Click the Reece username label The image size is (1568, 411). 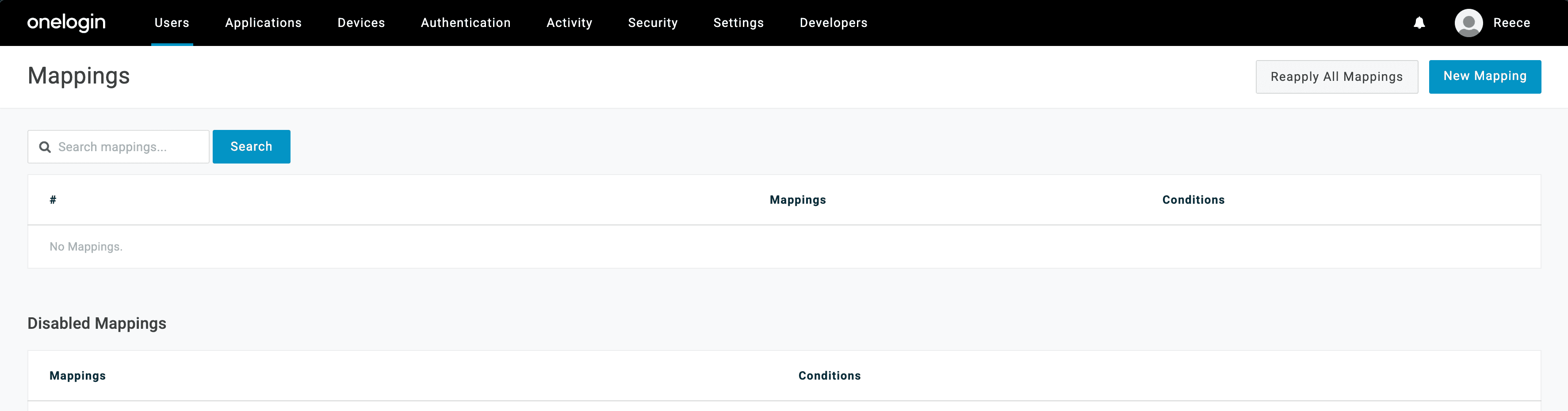coord(1511,23)
